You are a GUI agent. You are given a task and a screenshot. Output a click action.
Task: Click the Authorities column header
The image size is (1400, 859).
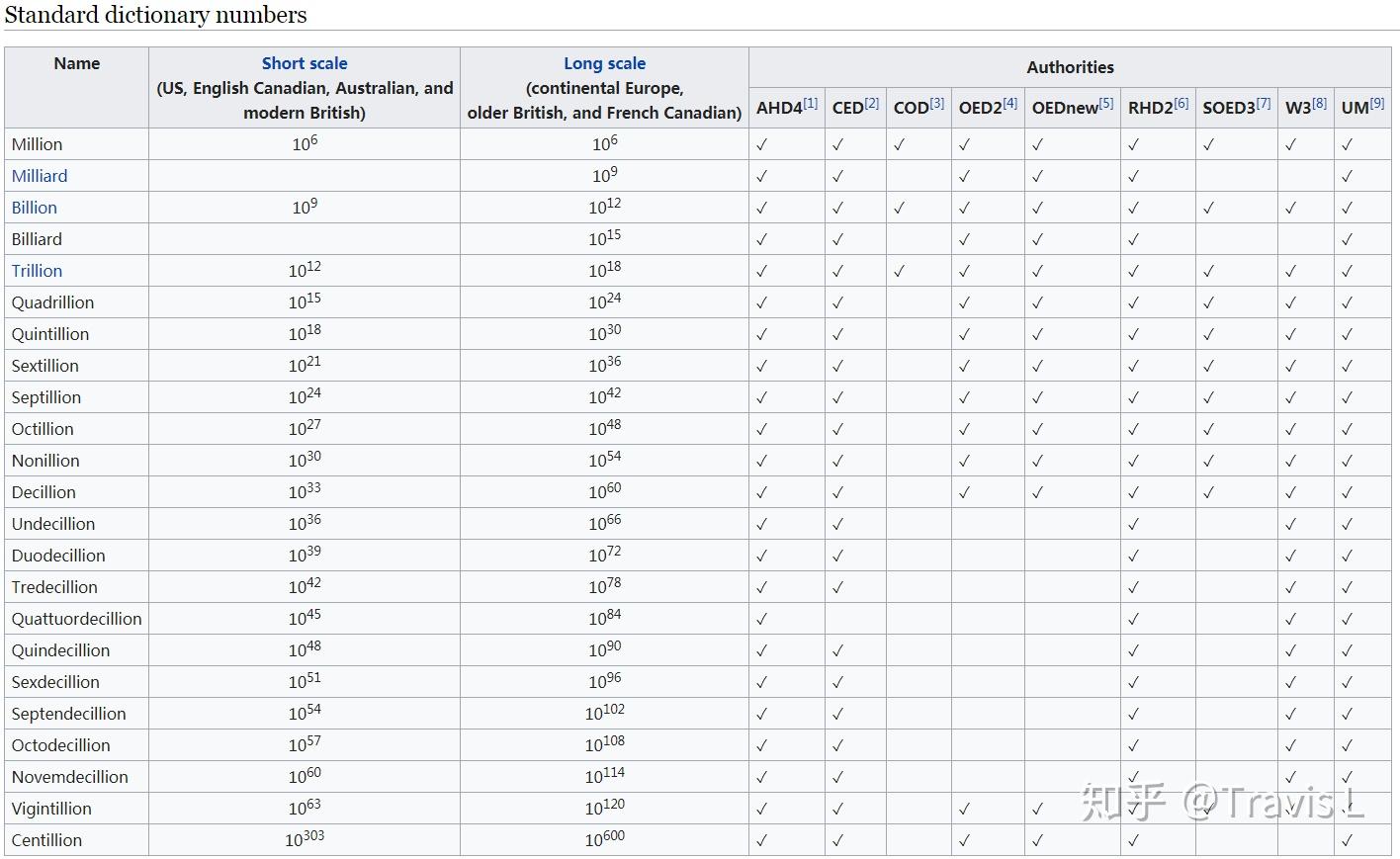[1070, 67]
